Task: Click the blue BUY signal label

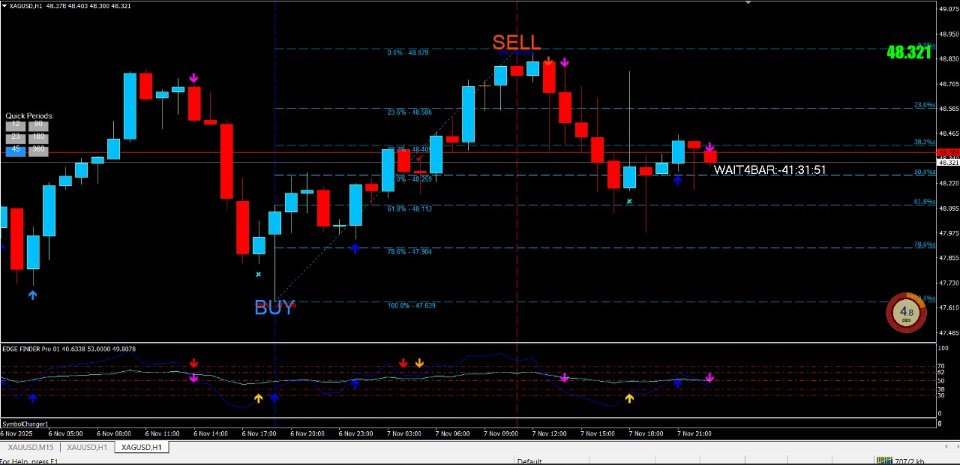Action: coord(274,308)
